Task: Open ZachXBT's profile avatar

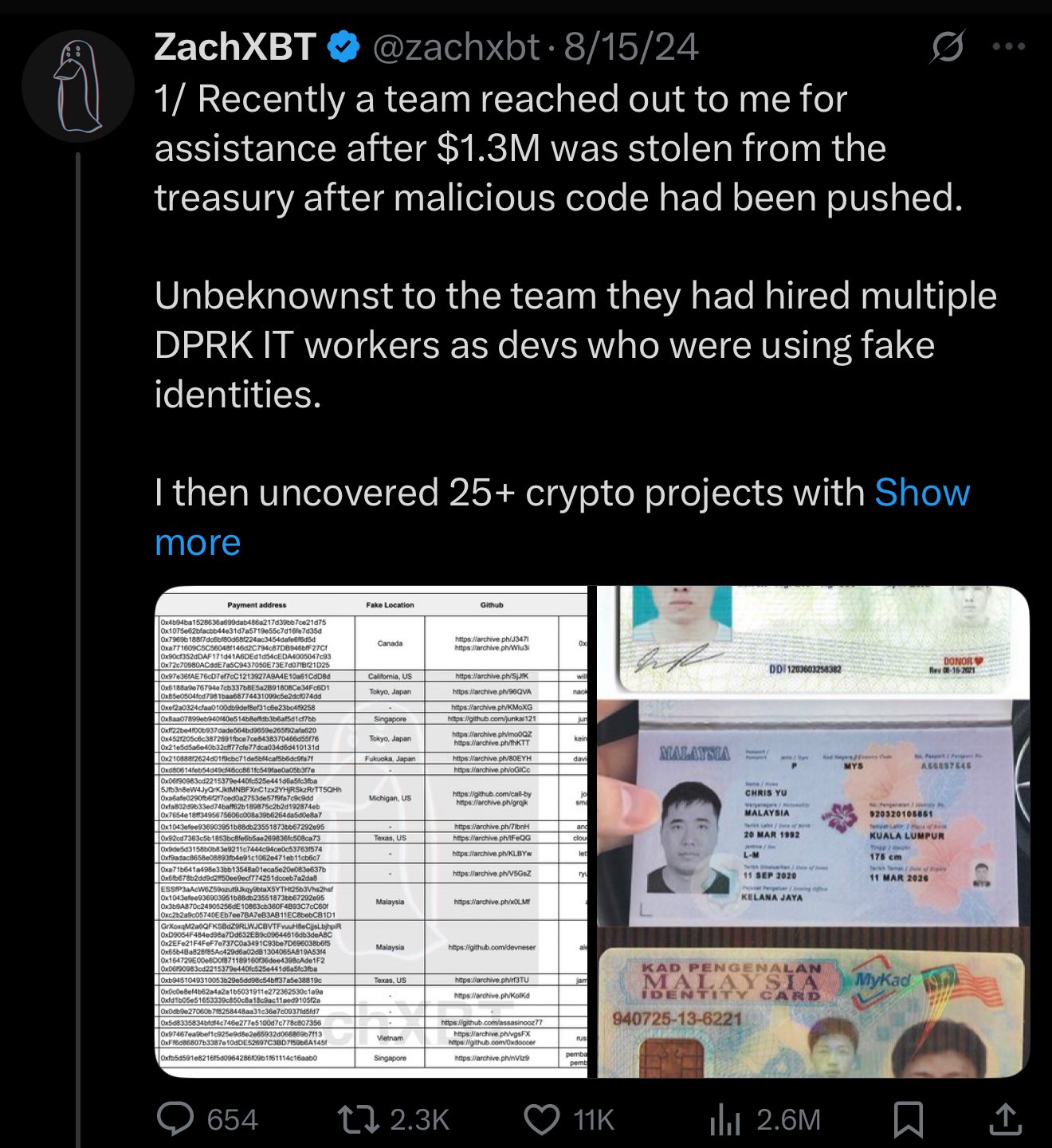Action: click(78, 86)
